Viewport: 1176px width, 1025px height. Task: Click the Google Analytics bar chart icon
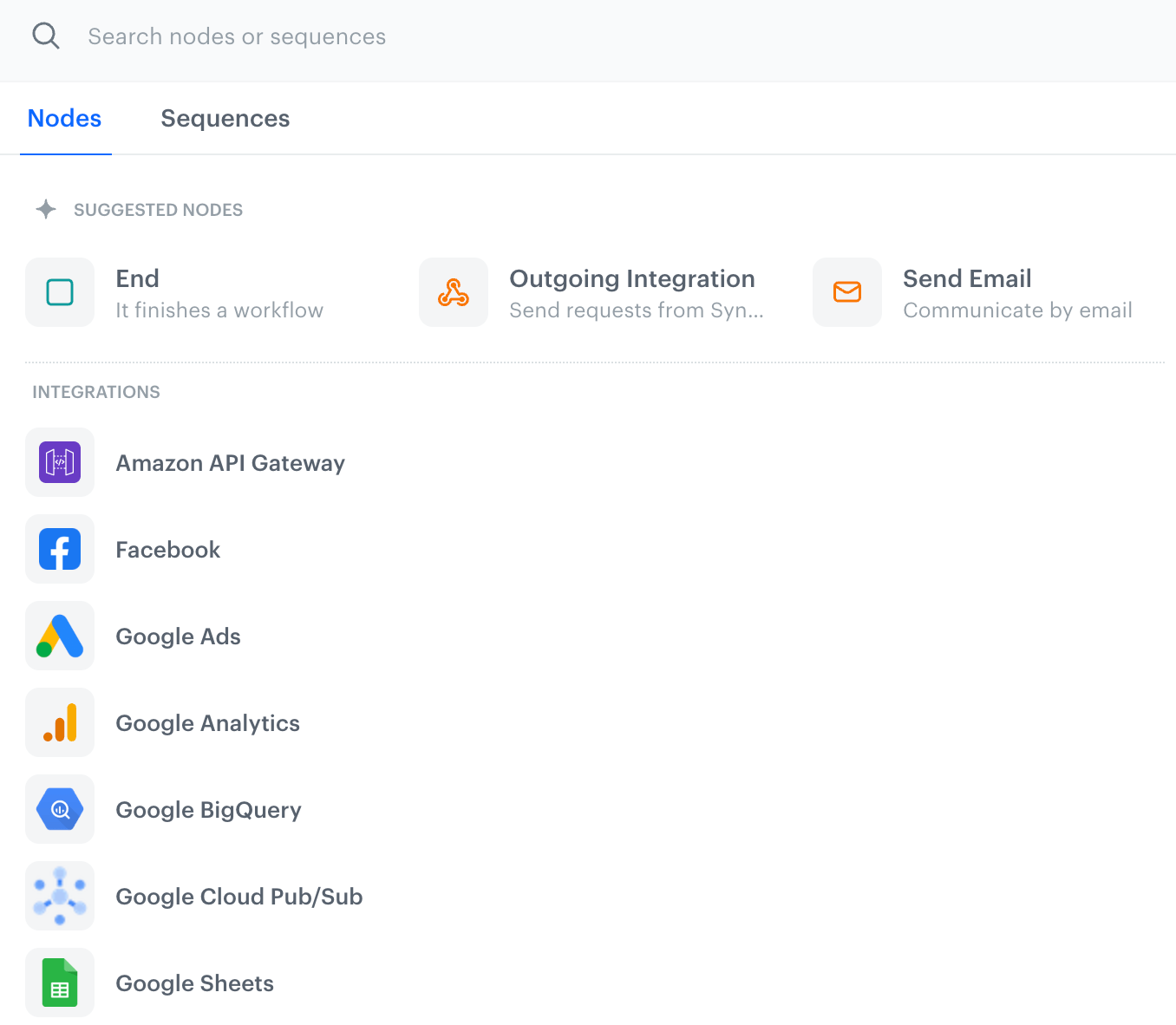60,722
